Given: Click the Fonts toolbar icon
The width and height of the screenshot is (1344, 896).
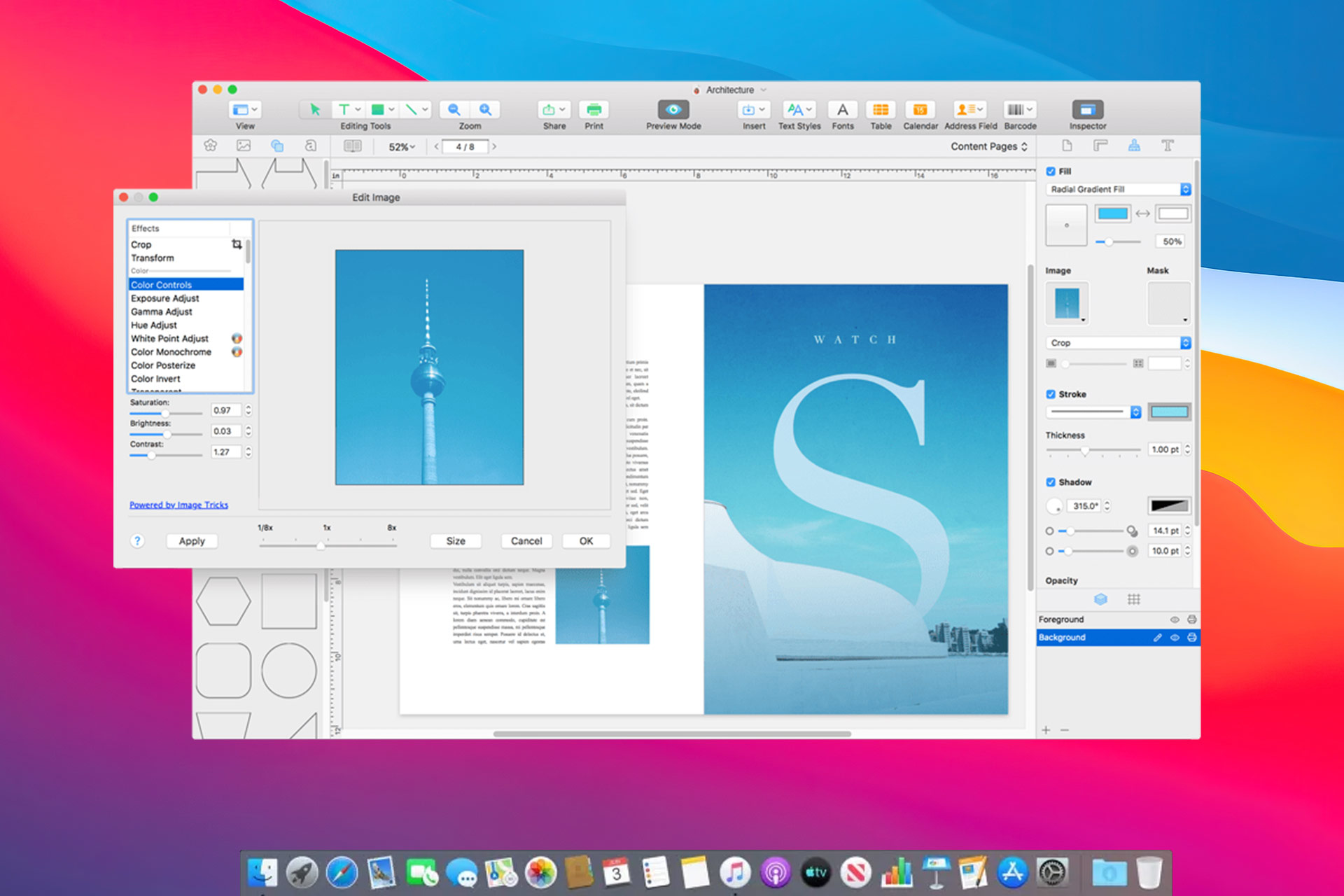Looking at the screenshot, I should click(842, 110).
